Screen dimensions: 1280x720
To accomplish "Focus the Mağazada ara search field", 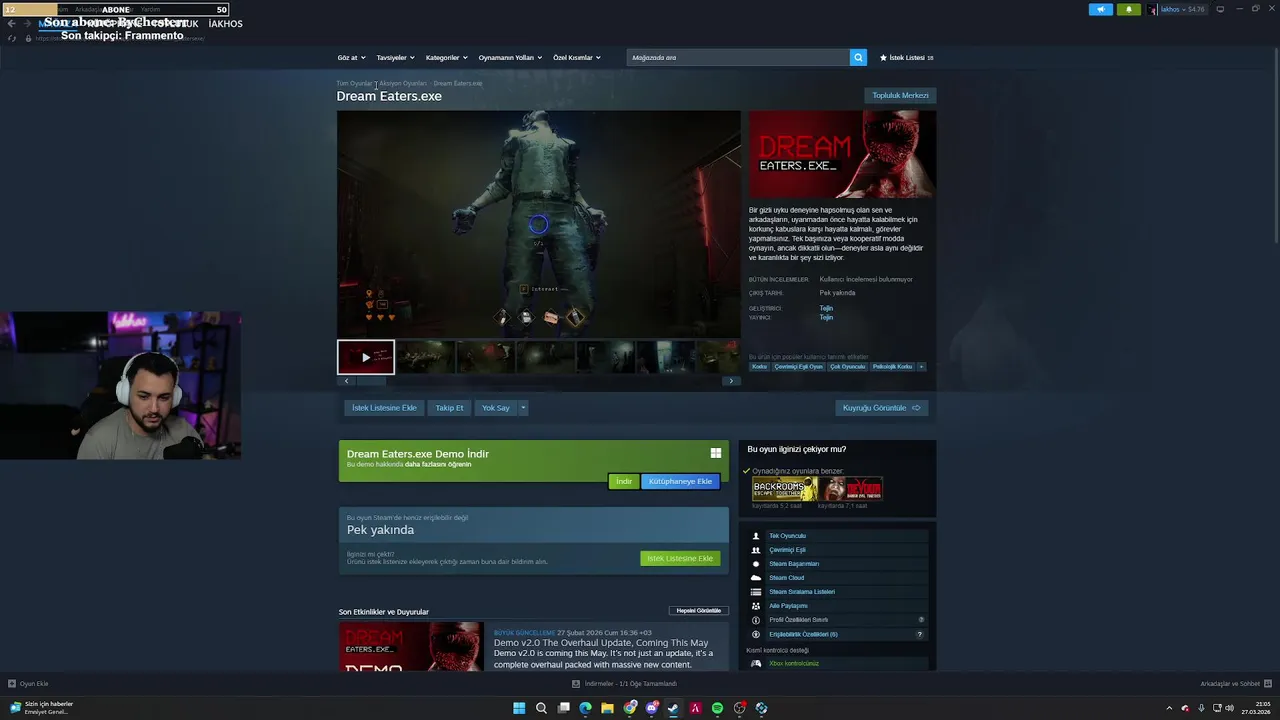I will tap(738, 57).
